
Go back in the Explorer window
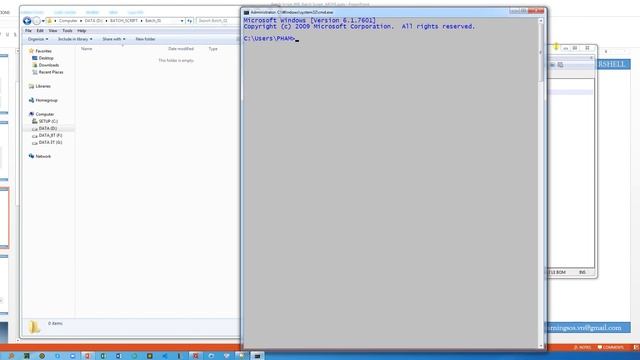27,20
